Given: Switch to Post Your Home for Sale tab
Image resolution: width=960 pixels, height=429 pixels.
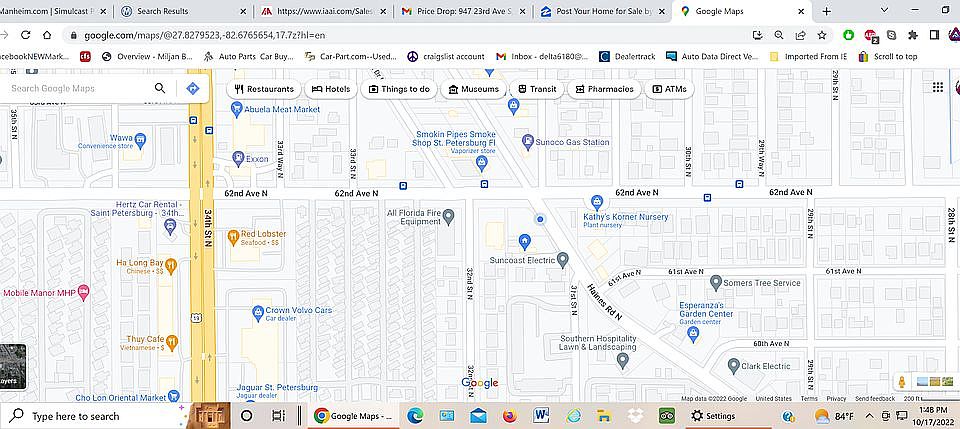Looking at the screenshot, I should tap(601, 11).
